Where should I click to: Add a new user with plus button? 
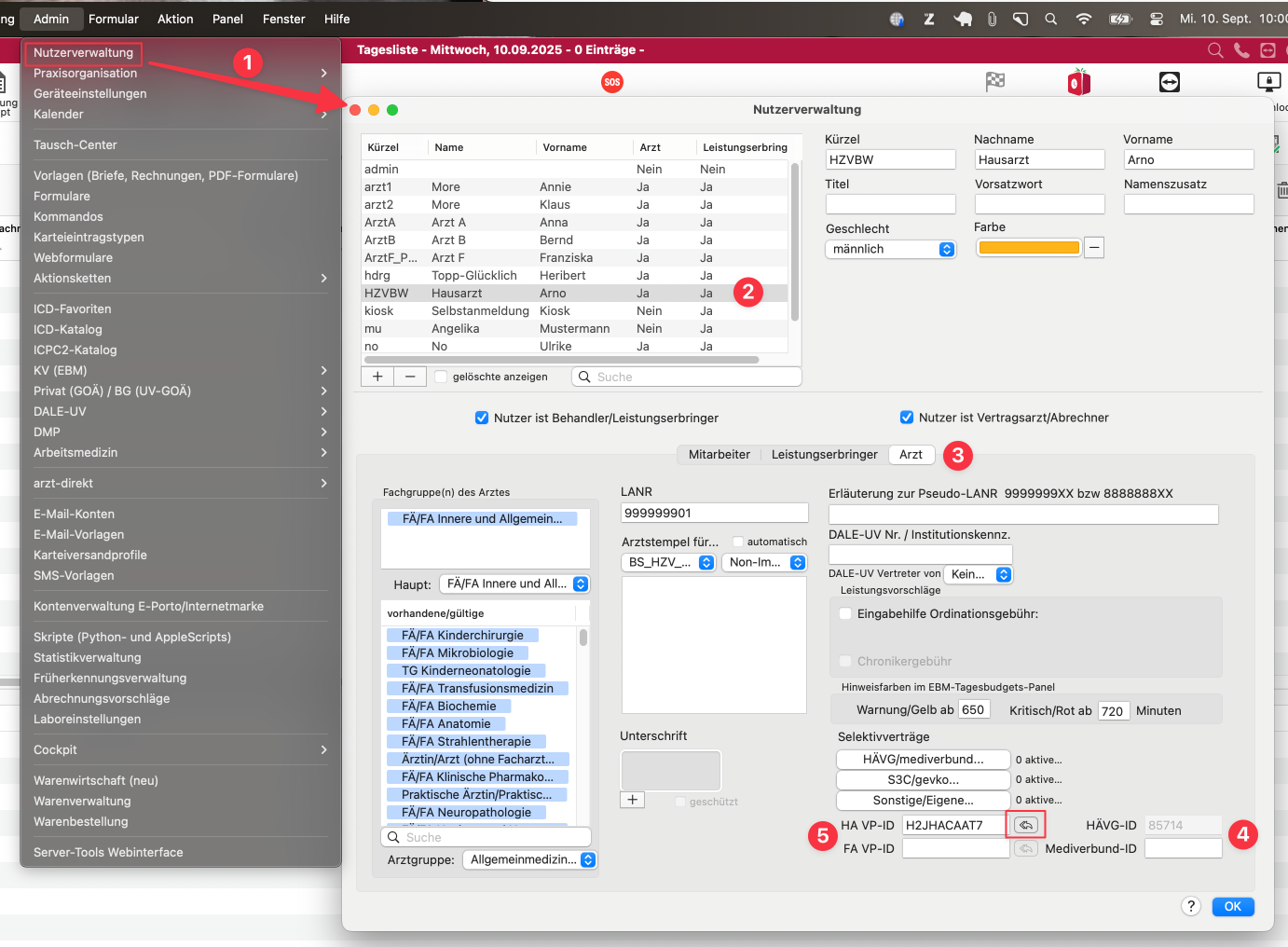[x=377, y=377]
